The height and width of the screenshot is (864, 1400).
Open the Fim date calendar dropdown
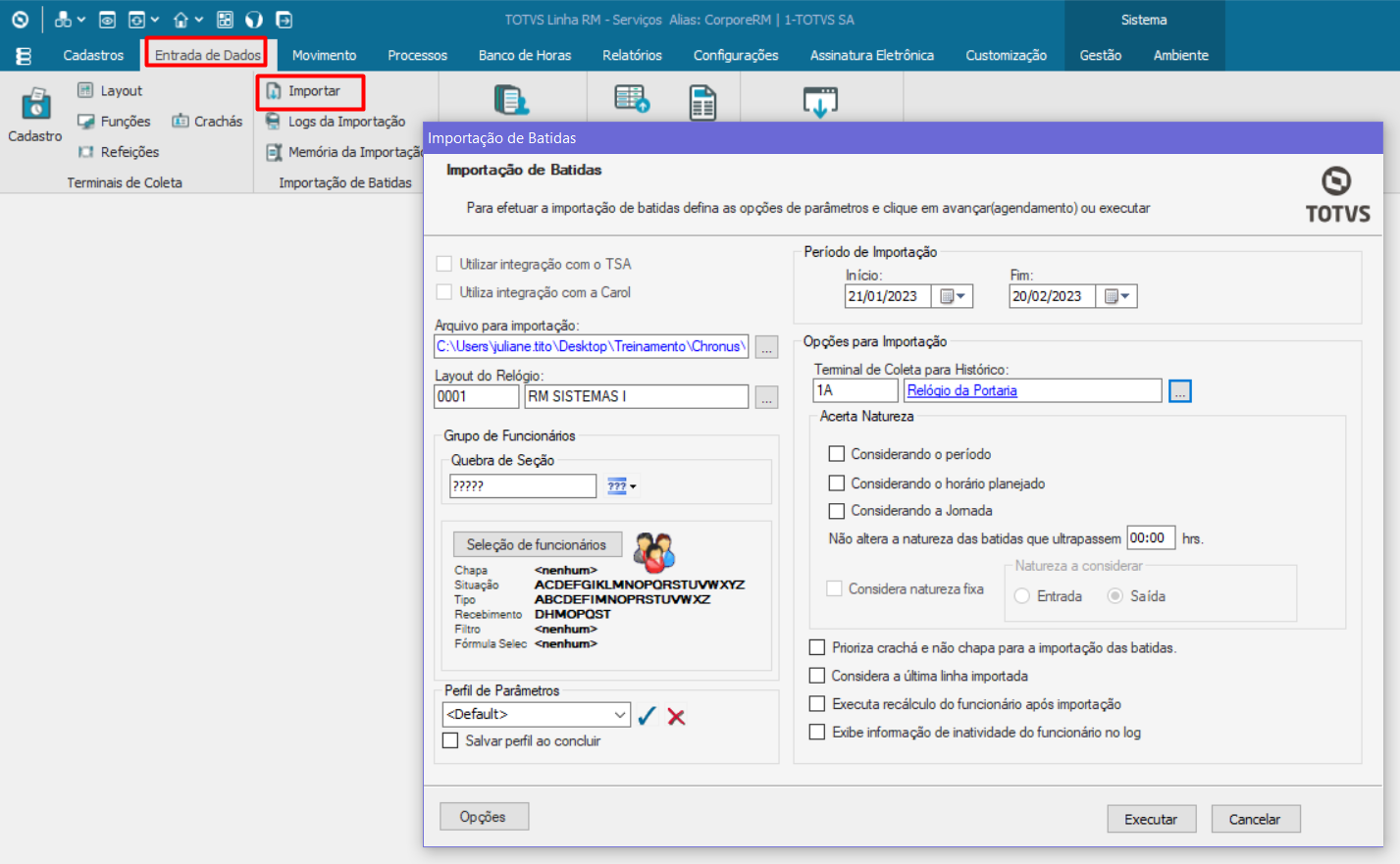click(1116, 296)
